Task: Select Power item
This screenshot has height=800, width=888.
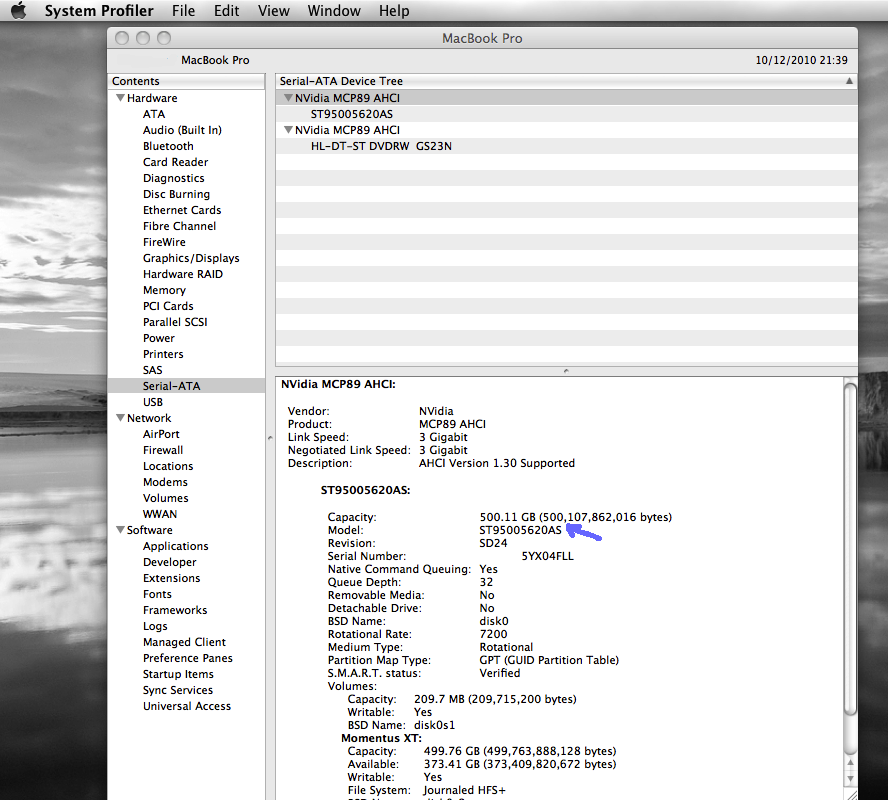Action: [159, 338]
